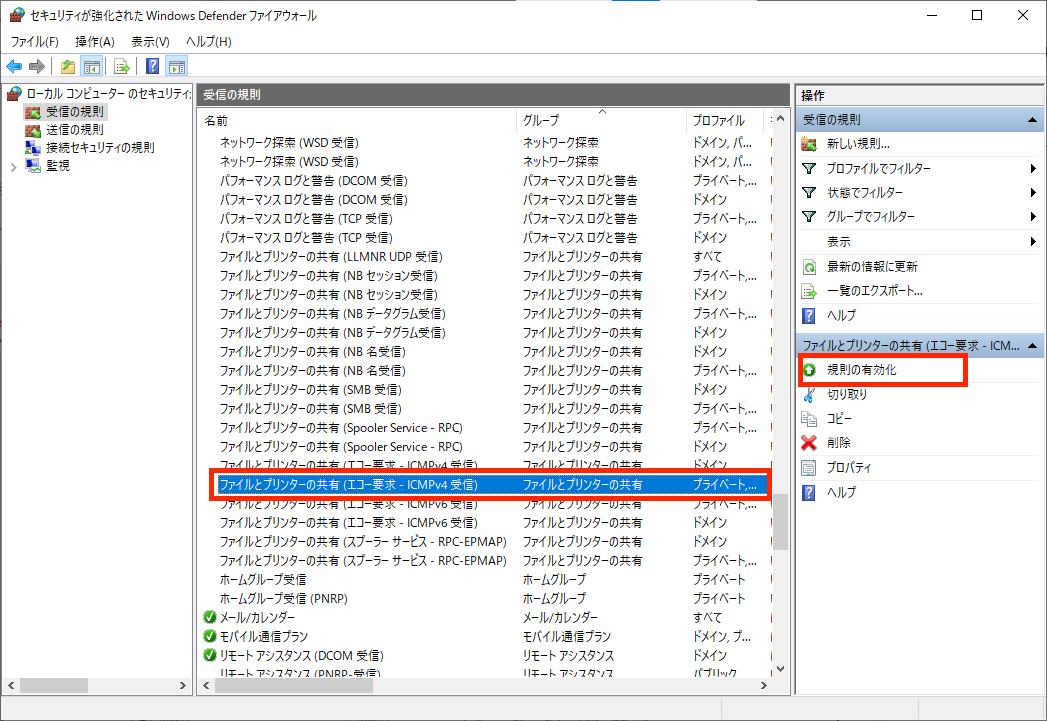This screenshot has height=721, width=1047.
Task: Click 最新の情報に更新 refresh icon
Action: (x=809, y=267)
